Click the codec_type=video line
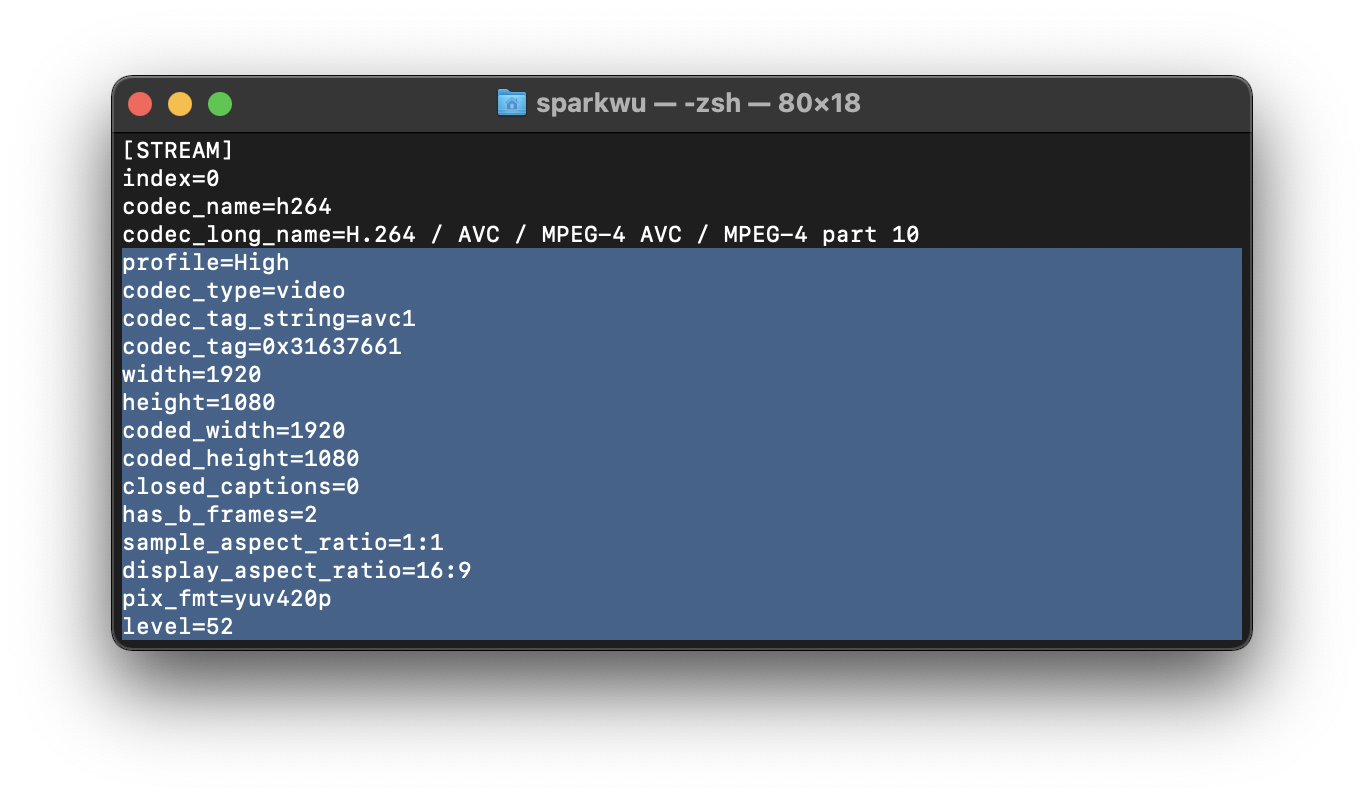The width and height of the screenshot is (1364, 798). coord(234,291)
